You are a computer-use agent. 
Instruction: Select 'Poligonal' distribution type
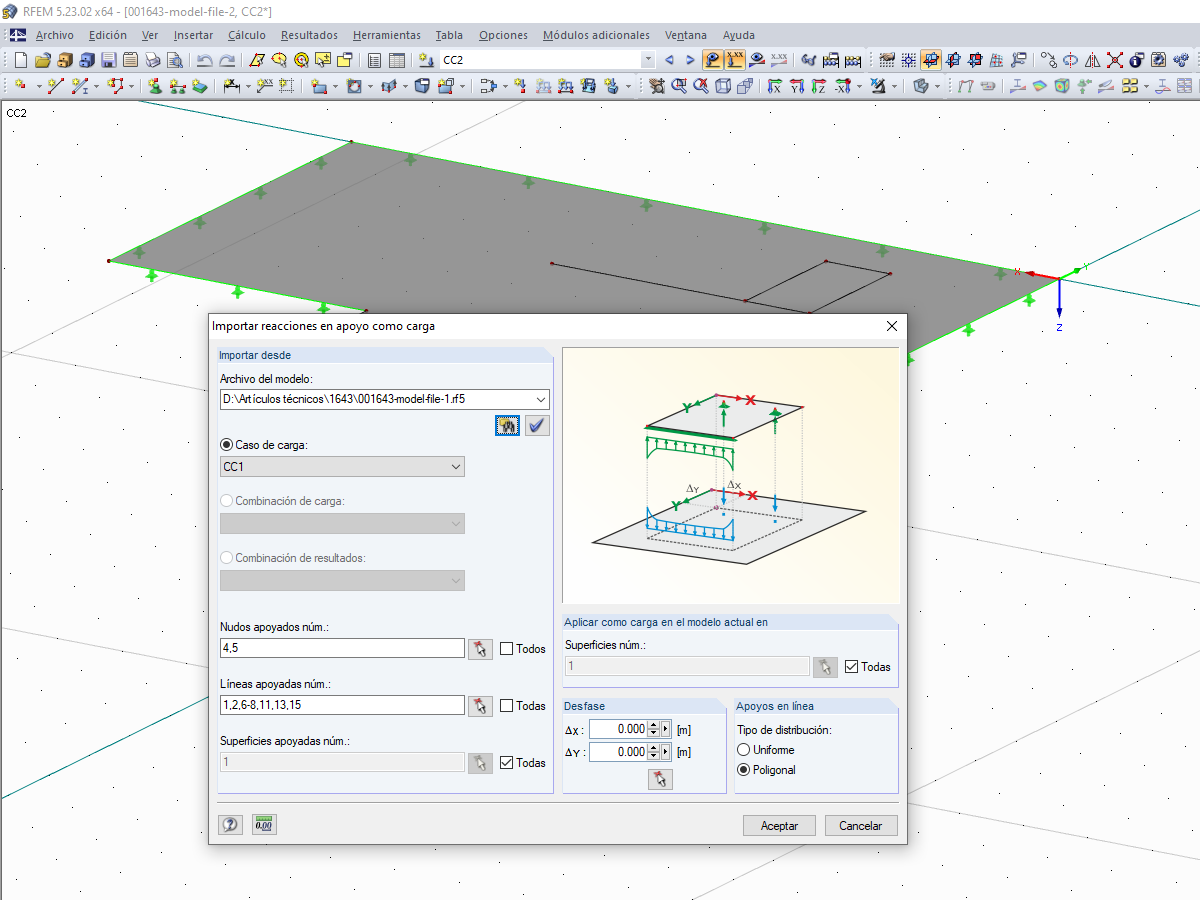point(743,770)
